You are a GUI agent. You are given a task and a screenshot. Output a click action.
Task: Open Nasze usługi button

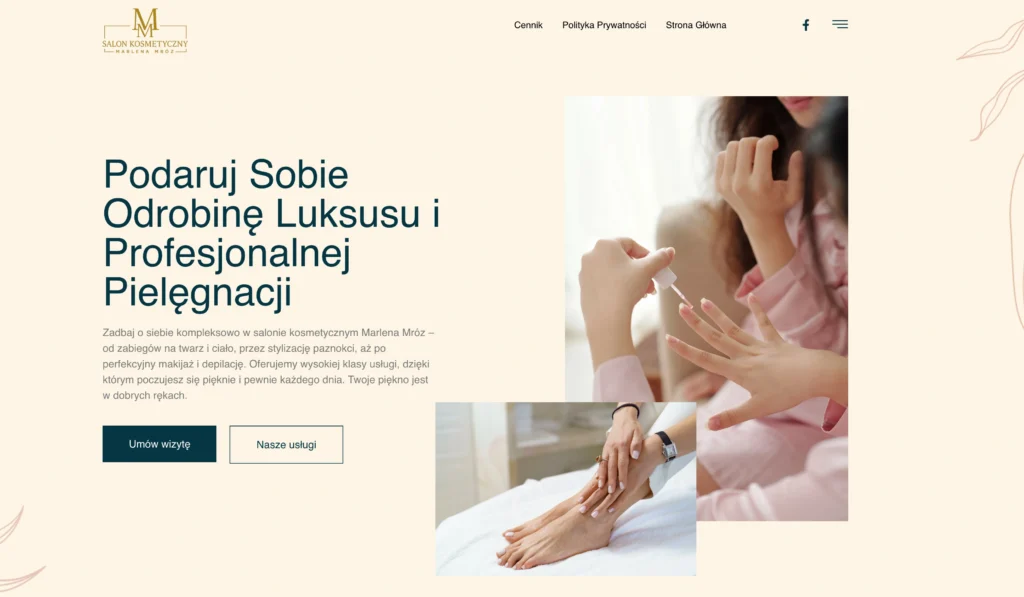click(286, 445)
